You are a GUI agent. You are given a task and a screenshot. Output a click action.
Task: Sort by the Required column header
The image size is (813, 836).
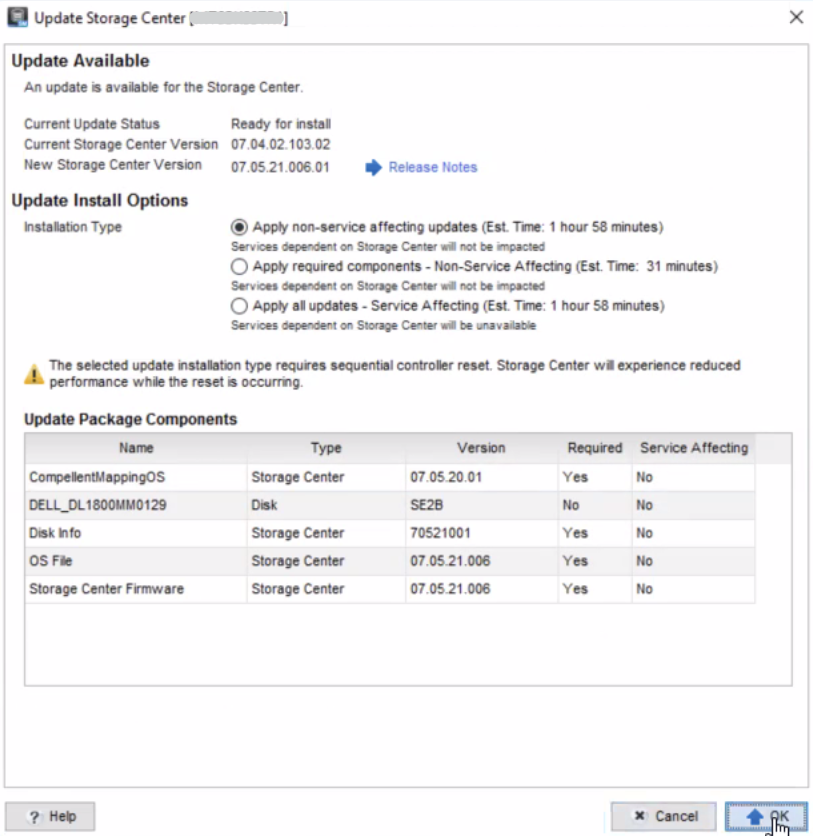tap(595, 448)
